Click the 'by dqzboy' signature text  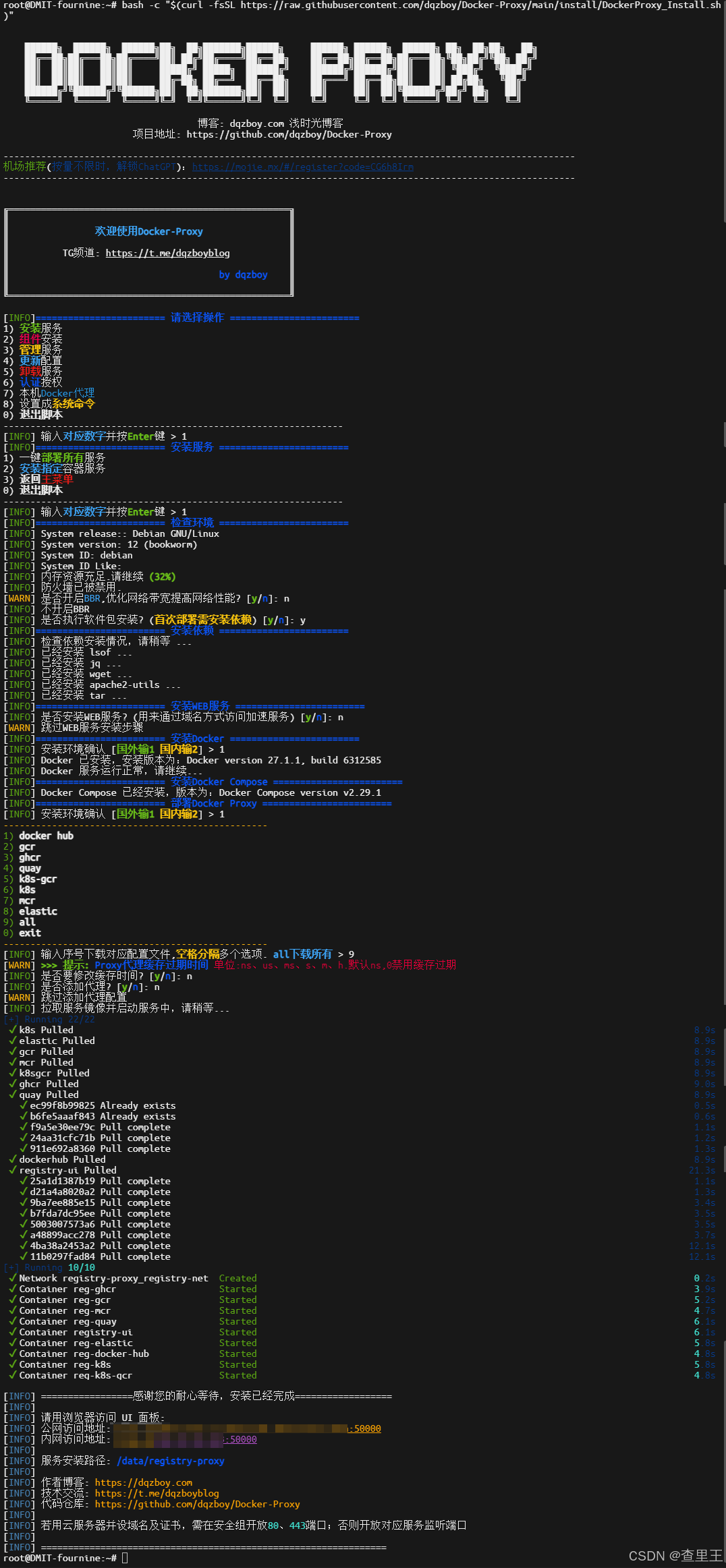(243, 274)
